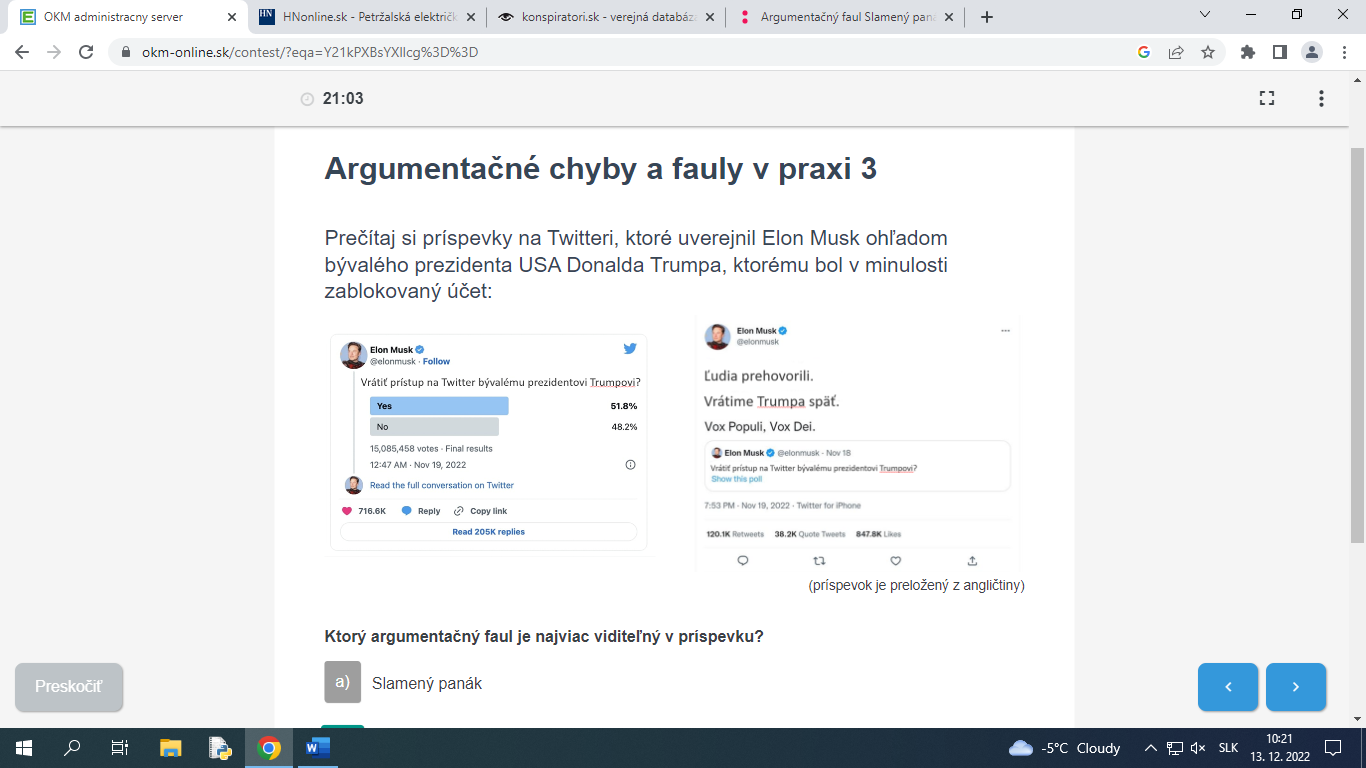This screenshot has width=1366, height=768.
Task: Click the Preskočiť skip button
Action: (x=68, y=687)
